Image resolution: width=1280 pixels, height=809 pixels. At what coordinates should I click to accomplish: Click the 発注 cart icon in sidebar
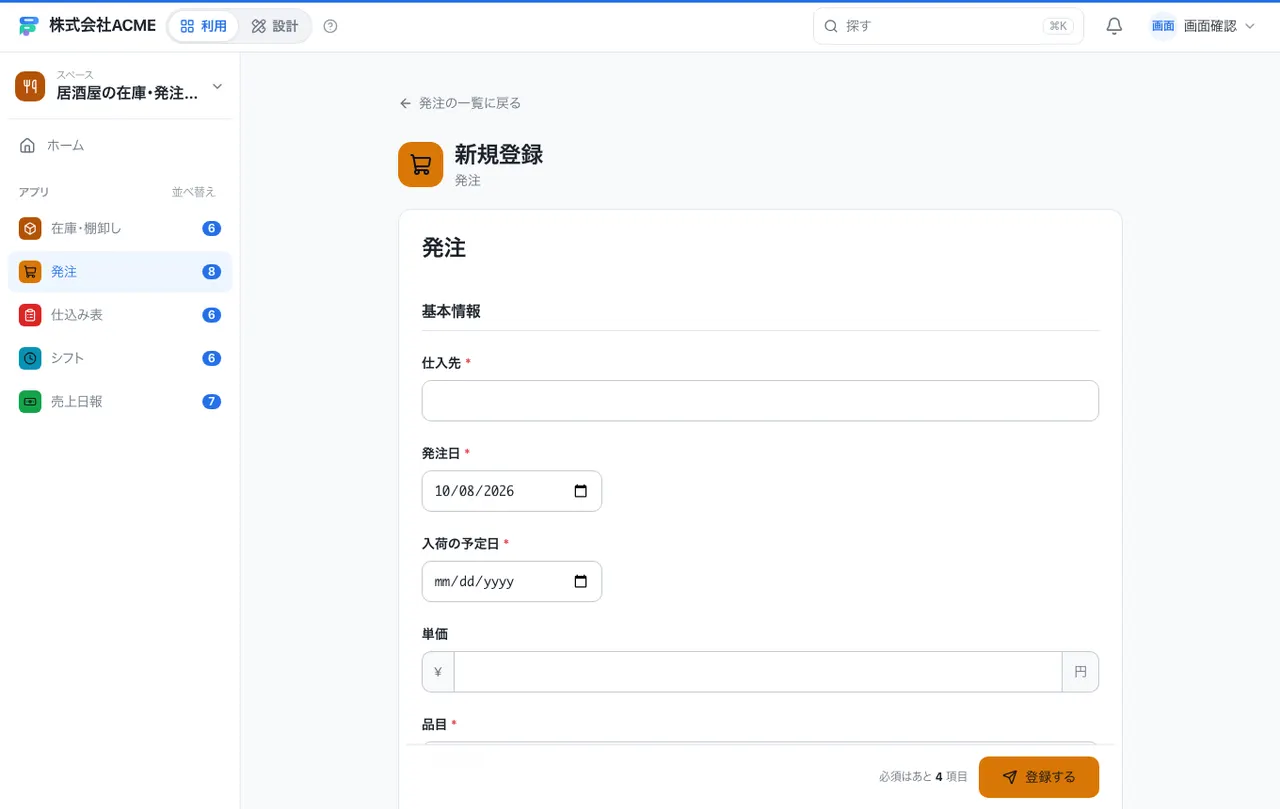pos(30,272)
